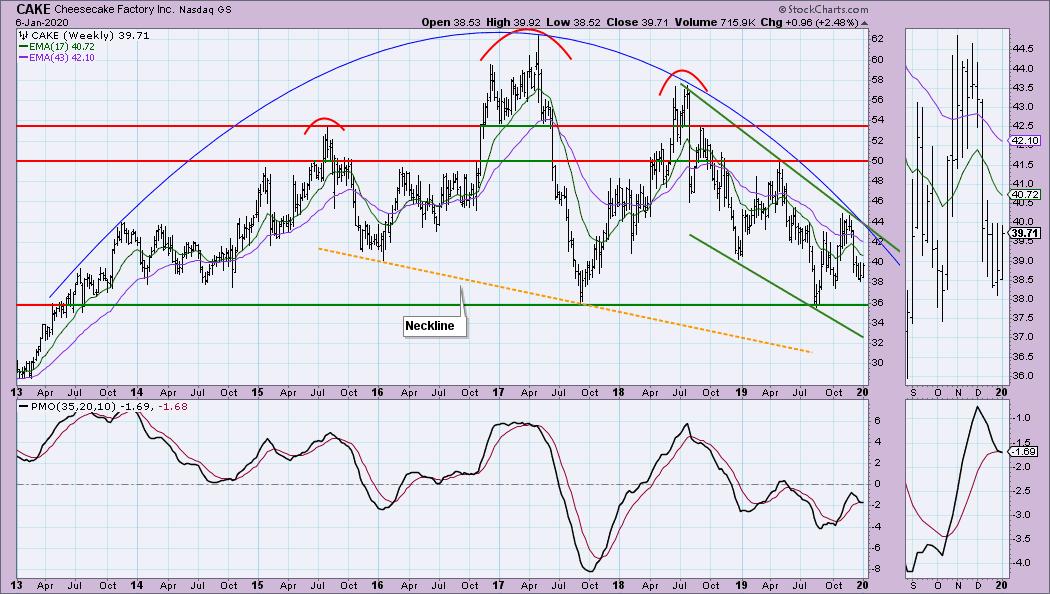Click the -1.69 PMO value tag
This screenshot has height=594, width=1050.
tap(1025, 451)
